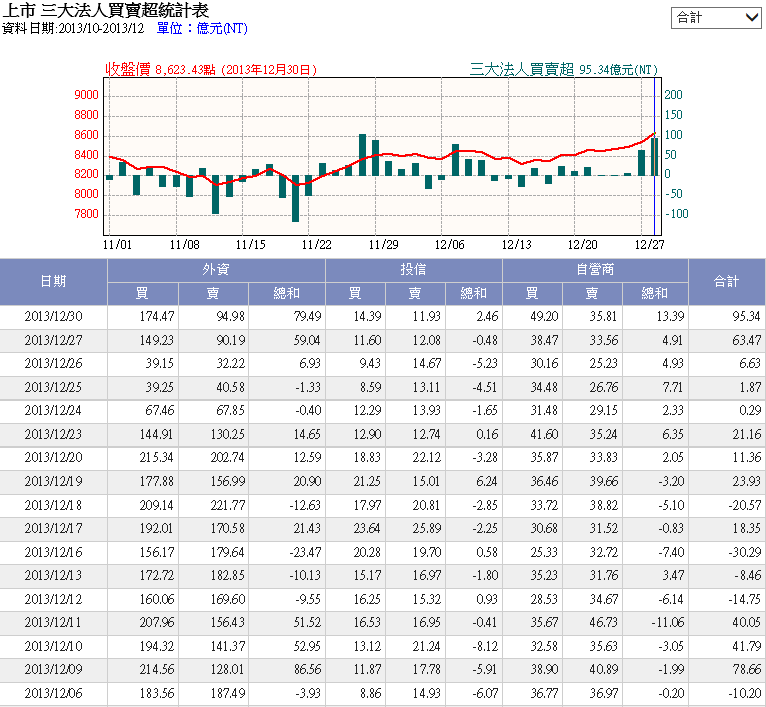Select the date cell 2013/12/18
Image resolution: width=766 pixels, height=707 pixels.
click(53, 505)
